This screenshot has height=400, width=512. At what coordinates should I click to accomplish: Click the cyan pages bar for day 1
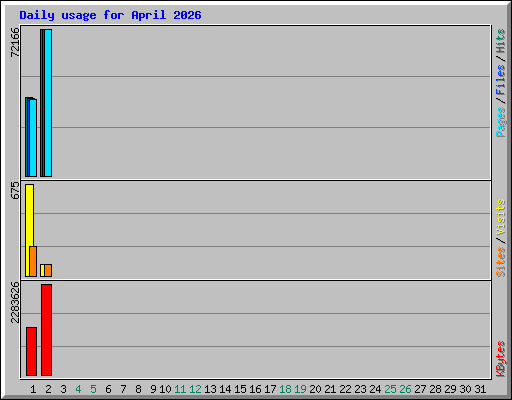(x=33, y=138)
